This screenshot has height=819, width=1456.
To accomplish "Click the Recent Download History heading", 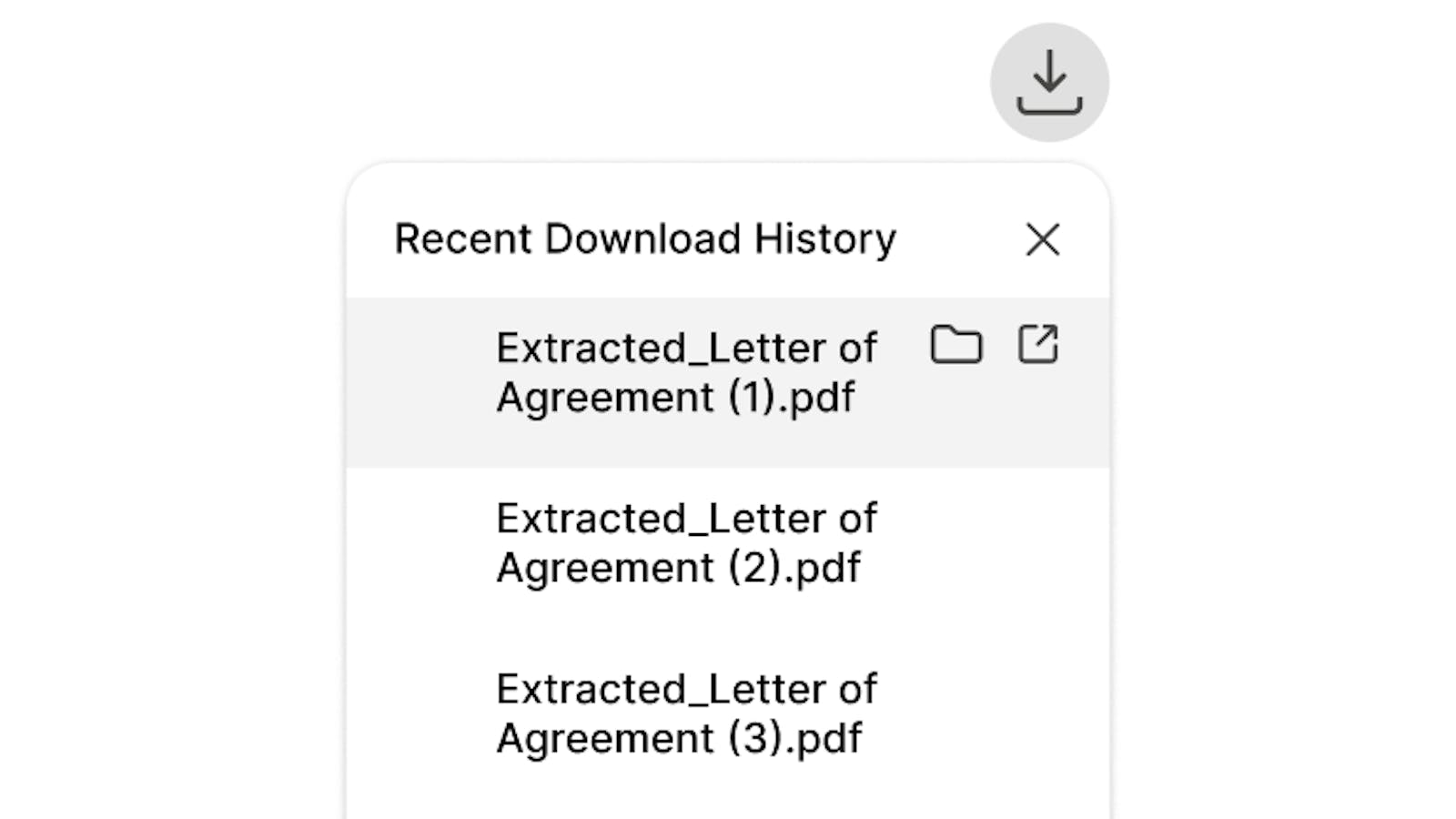I will point(644,239).
